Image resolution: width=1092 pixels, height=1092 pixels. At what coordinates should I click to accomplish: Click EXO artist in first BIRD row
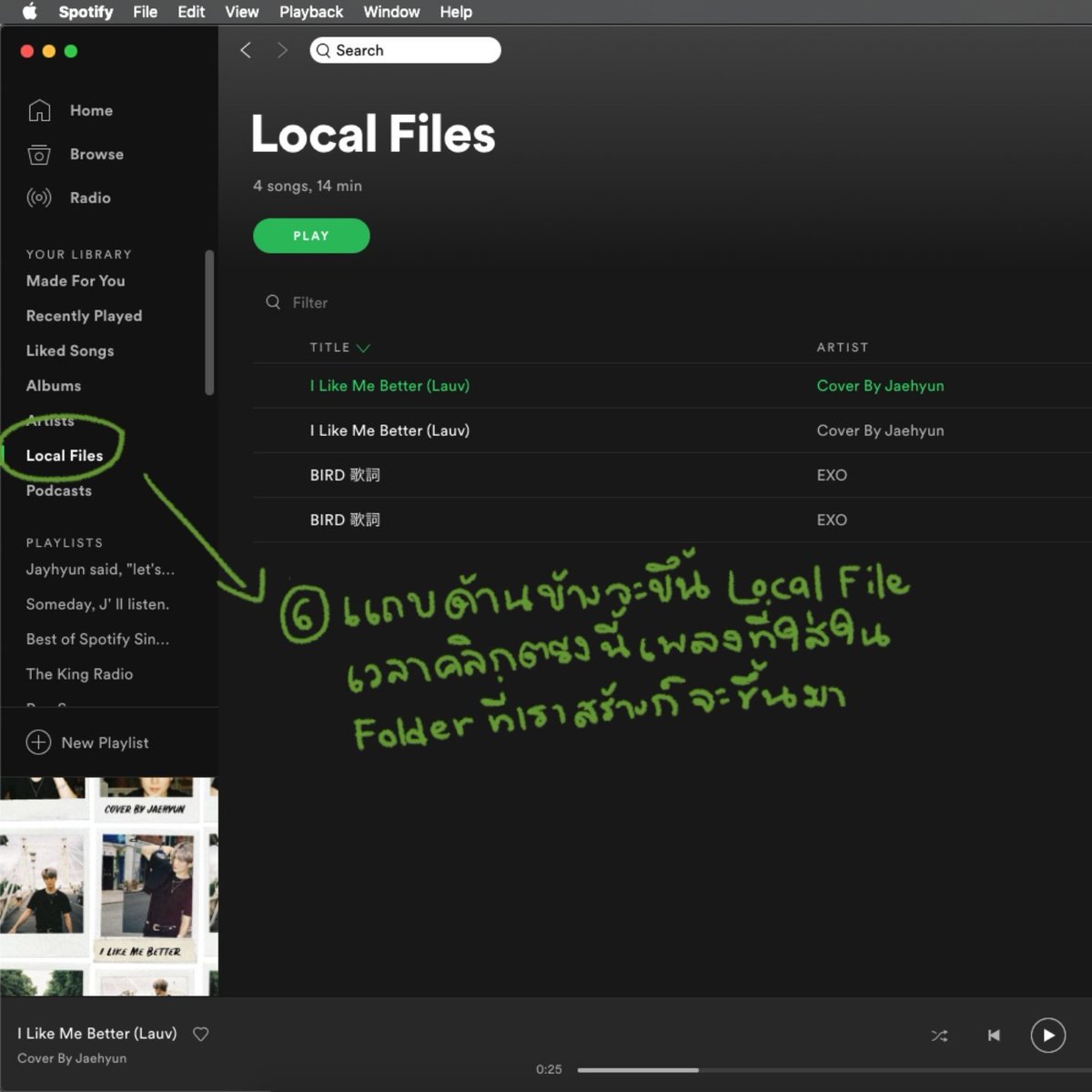[x=832, y=475]
